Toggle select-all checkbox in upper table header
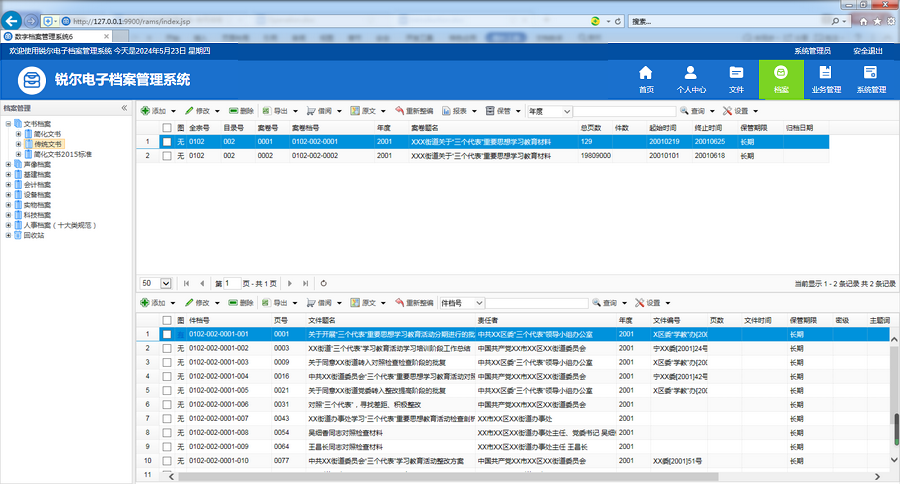The image size is (900, 484). tap(167, 128)
